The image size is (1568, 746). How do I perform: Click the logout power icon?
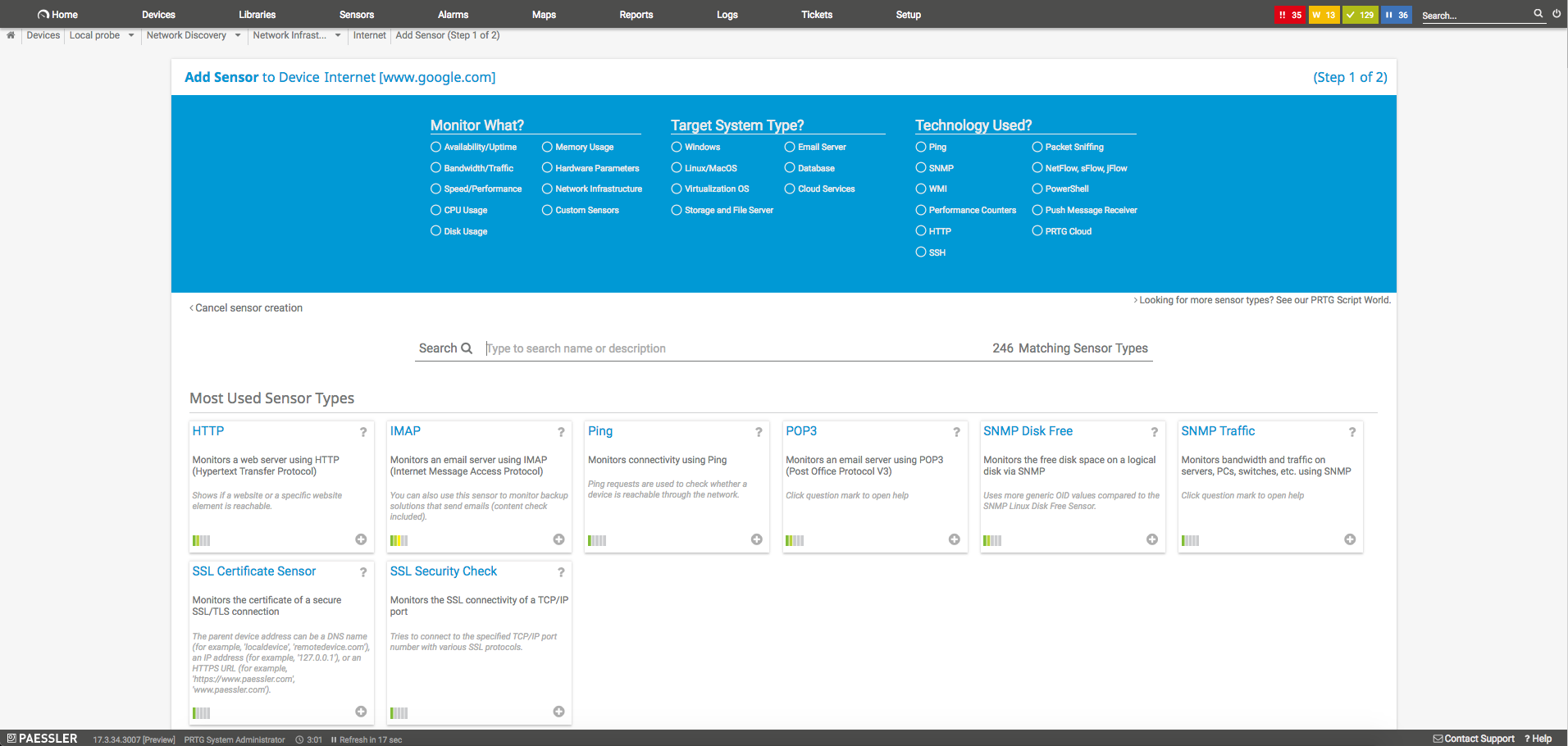1557,13
